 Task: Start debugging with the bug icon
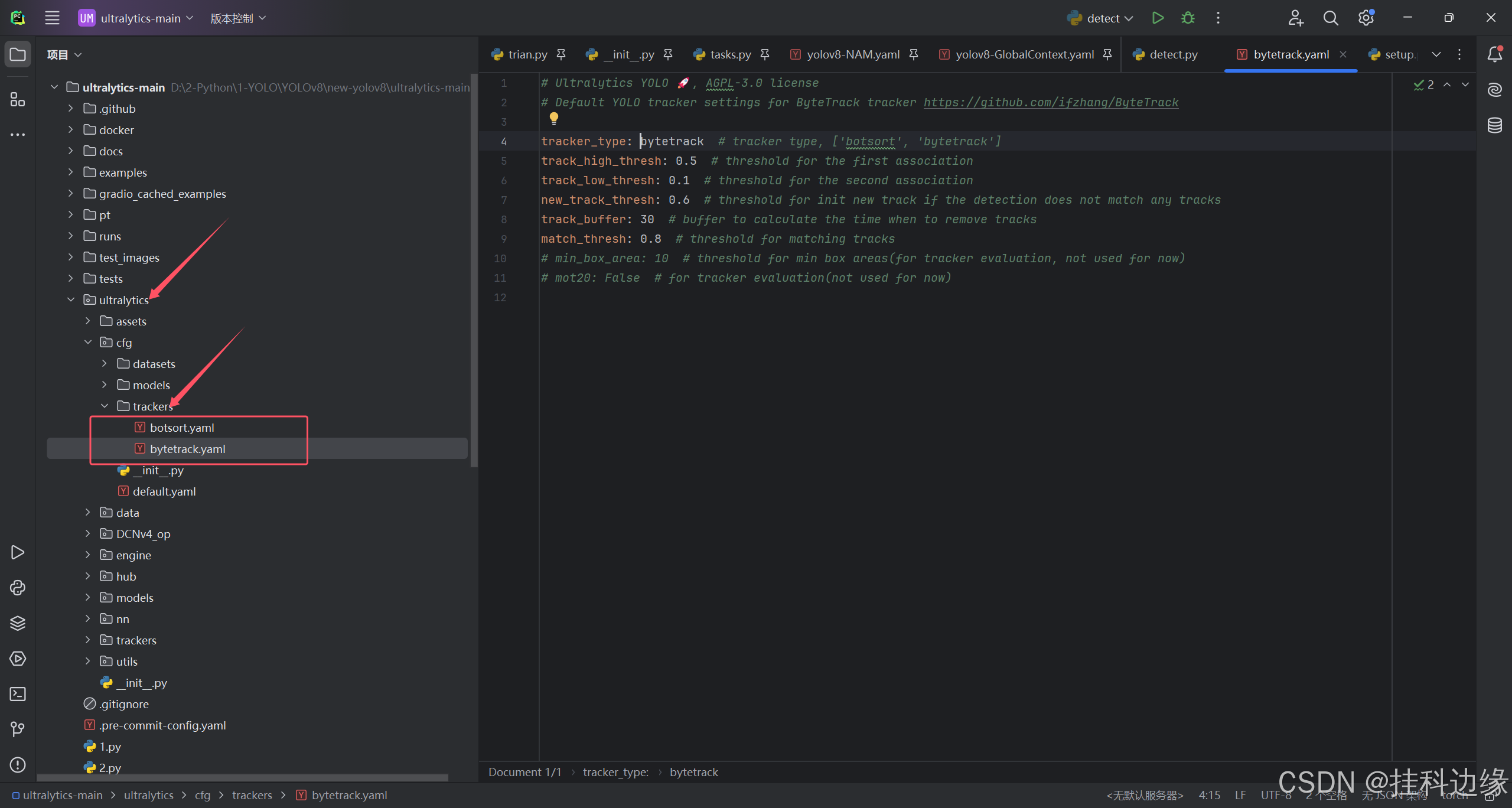(1188, 18)
